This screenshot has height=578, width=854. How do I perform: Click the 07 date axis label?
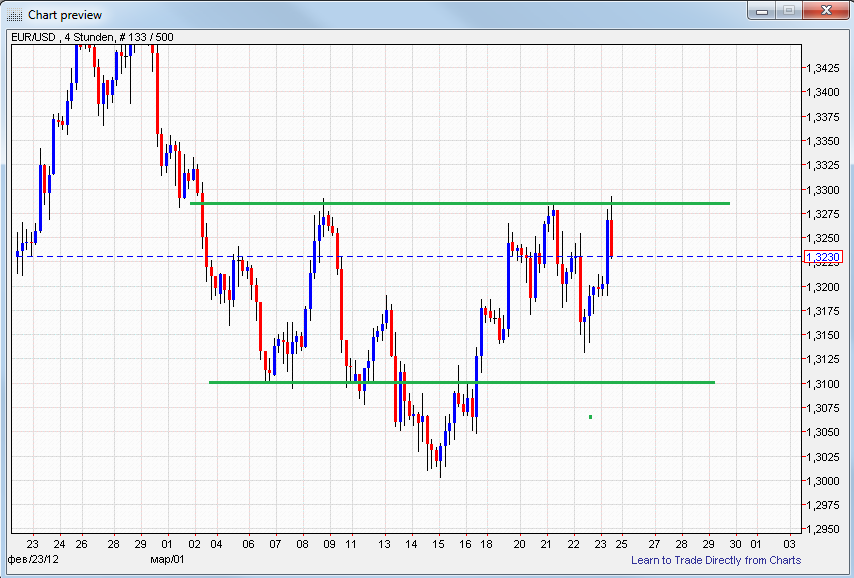(x=276, y=544)
